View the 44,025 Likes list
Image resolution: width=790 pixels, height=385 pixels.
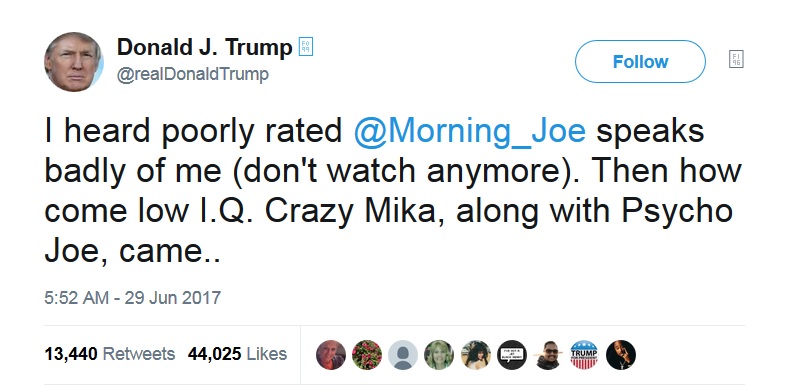pos(237,354)
